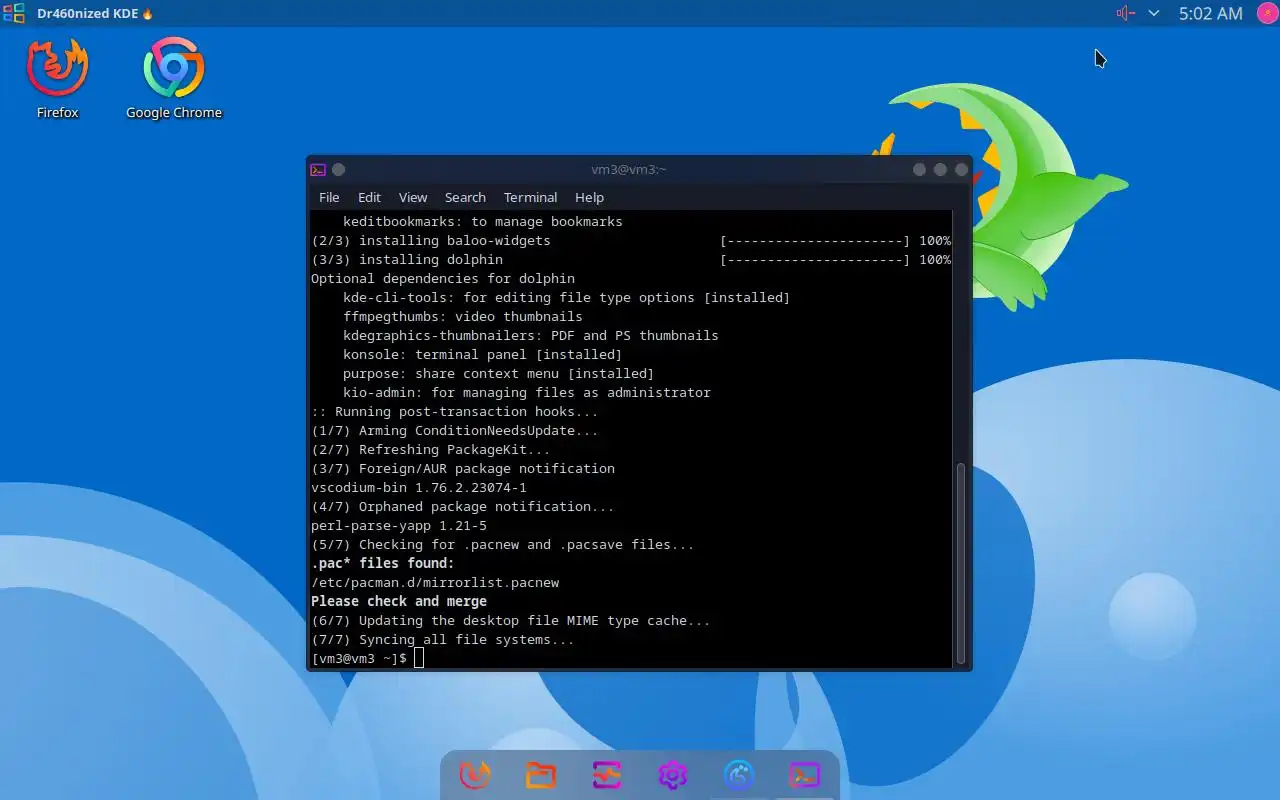The image size is (1280, 800).
Task: Open blue circular app icon in dock
Action: click(739, 775)
